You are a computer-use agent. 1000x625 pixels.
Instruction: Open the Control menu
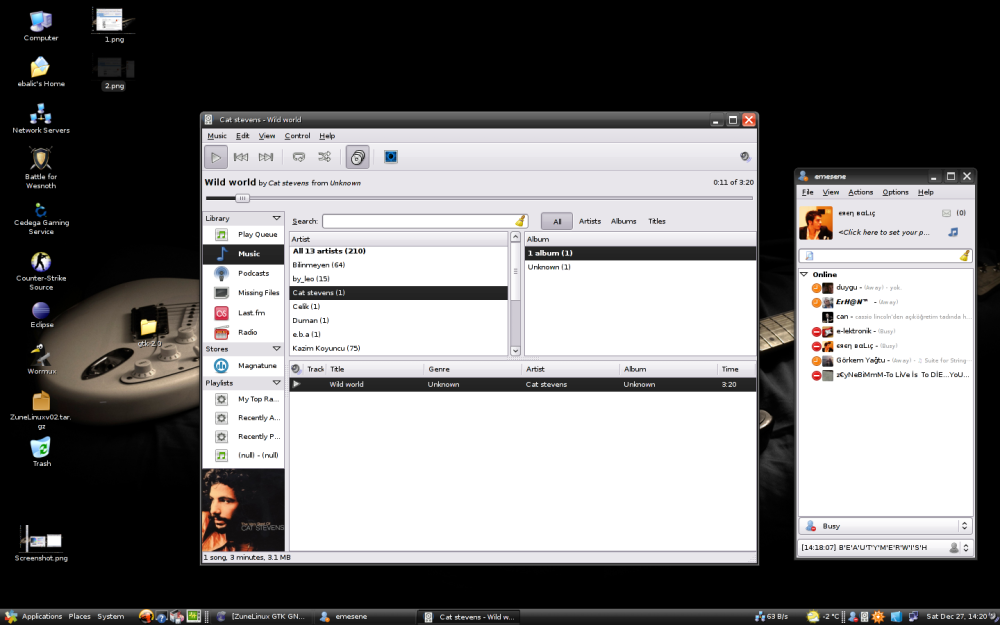297,136
